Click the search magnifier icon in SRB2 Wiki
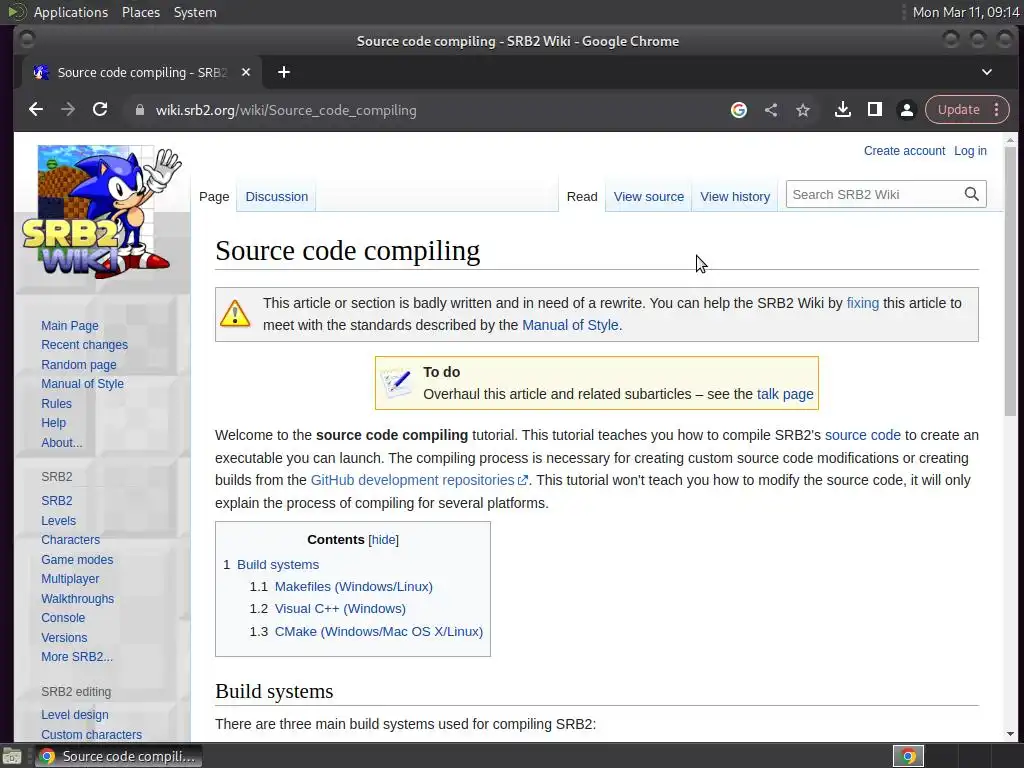1024x768 pixels. point(972,194)
